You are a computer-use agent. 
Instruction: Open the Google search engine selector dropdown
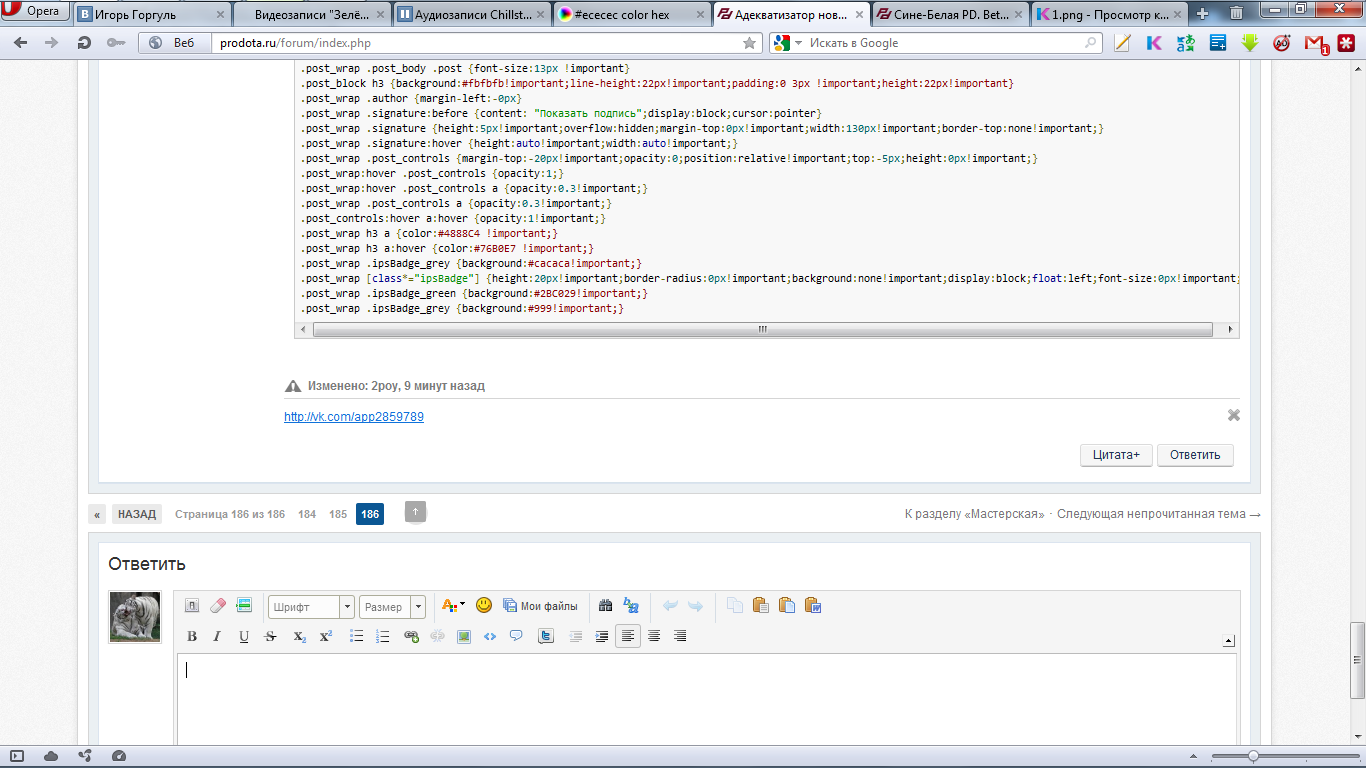tap(798, 43)
